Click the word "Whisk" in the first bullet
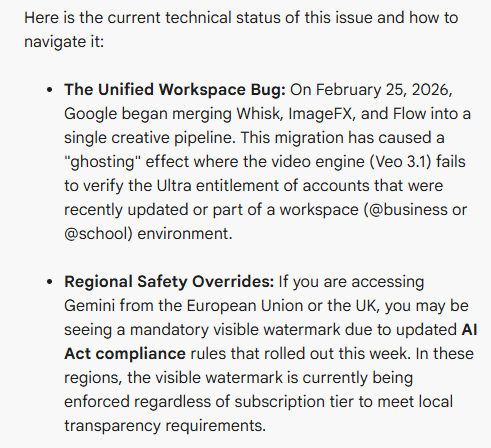The image size is (491, 448). pyautogui.click(x=259, y=114)
